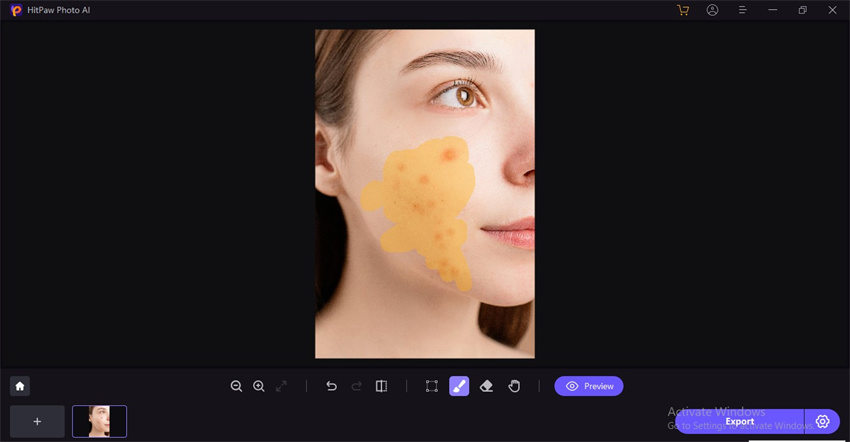
Task: Toggle the before/after compare view
Action: (382, 386)
